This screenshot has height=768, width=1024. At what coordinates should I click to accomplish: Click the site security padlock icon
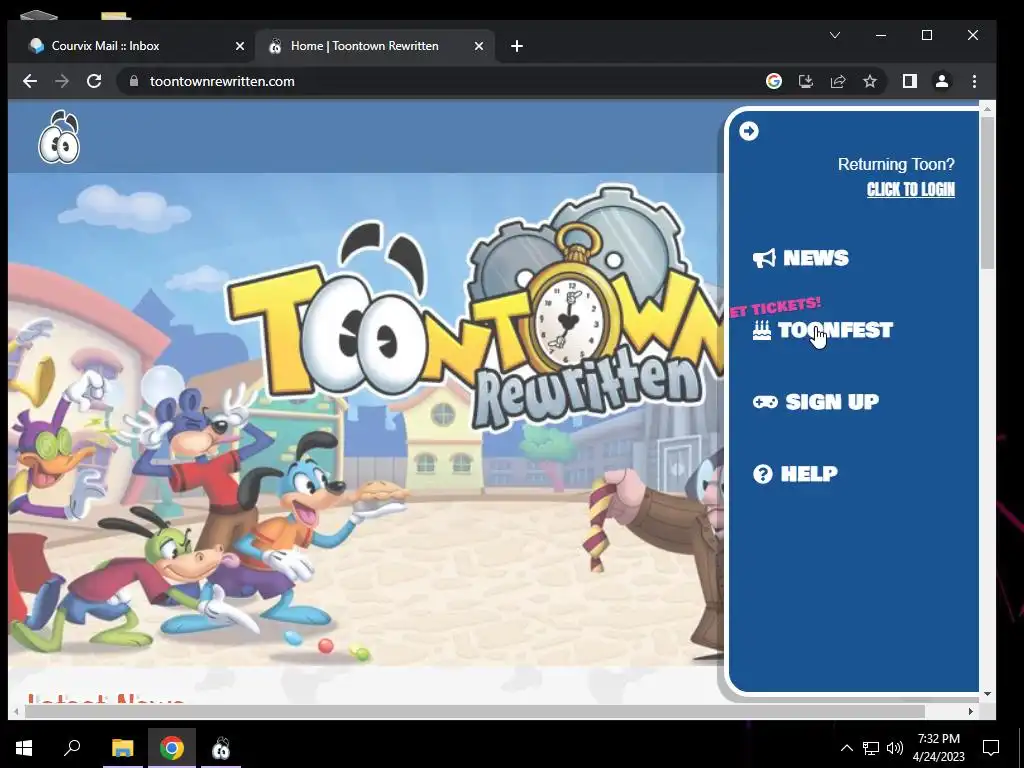coord(134,81)
